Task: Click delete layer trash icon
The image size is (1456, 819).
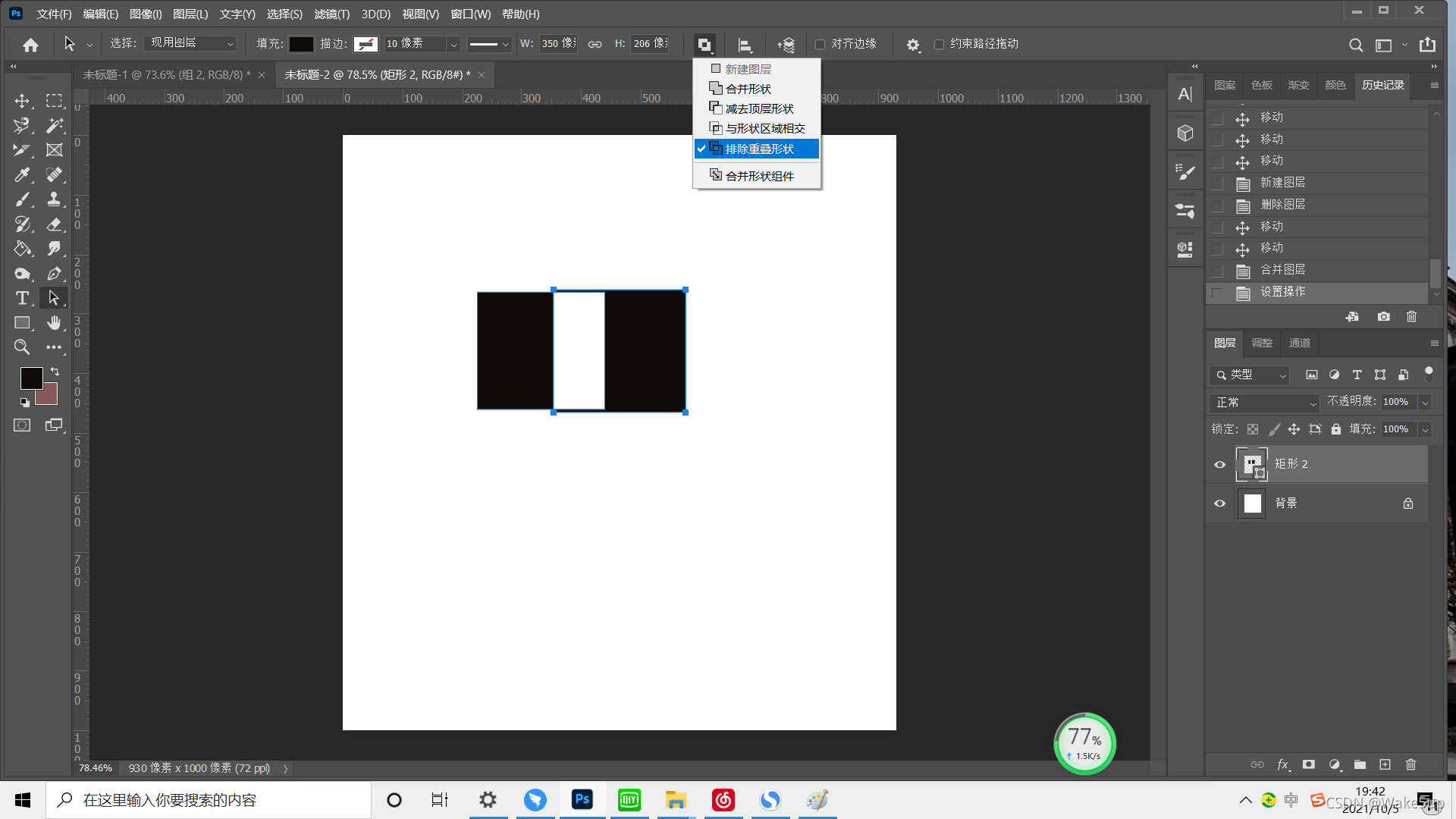Action: (x=1410, y=764)
